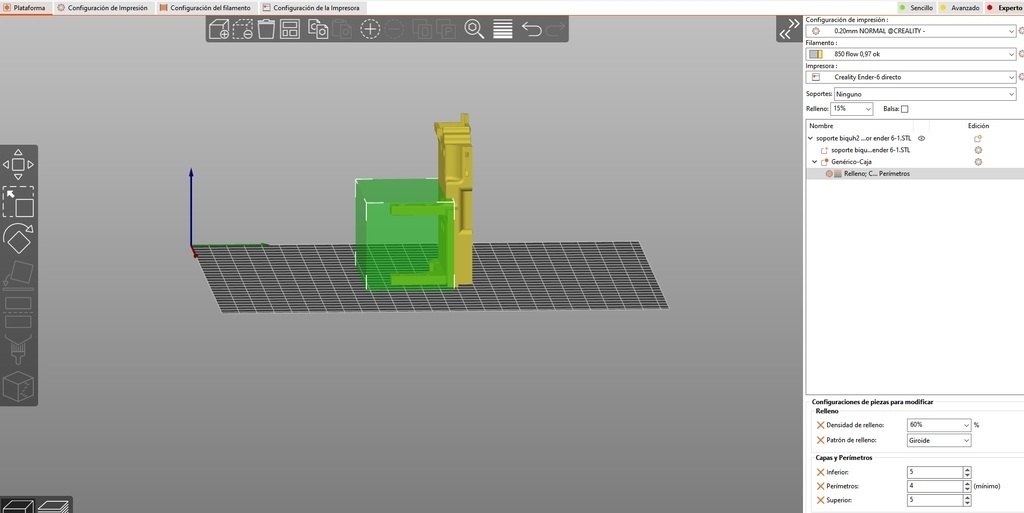Open the Filamento preset dropdown
Image resolution: width=1024 pixels, height=513 pixels.
pyautogui.click(x=911, y=54)
